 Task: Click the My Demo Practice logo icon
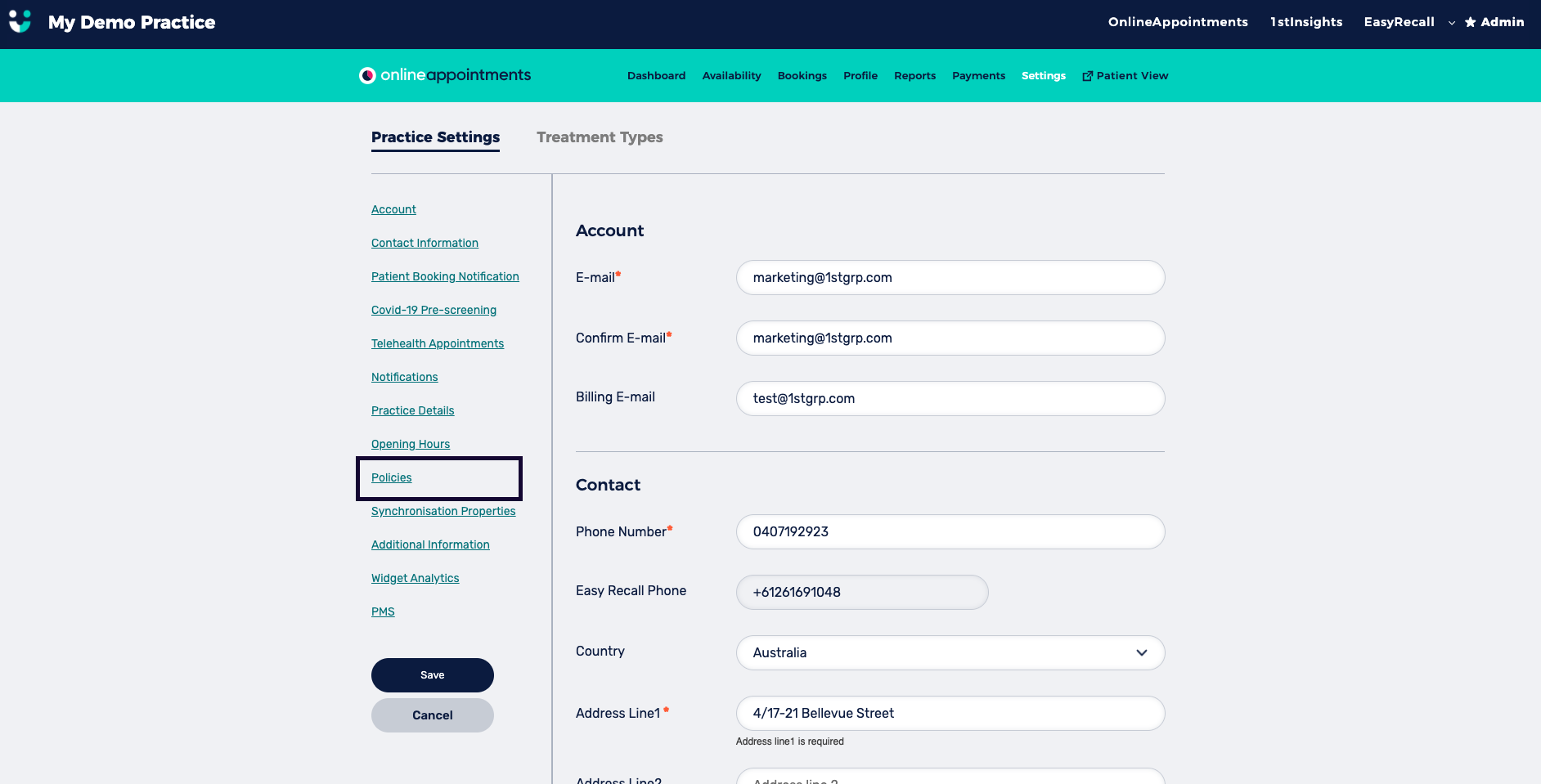[x=20, y=22]
